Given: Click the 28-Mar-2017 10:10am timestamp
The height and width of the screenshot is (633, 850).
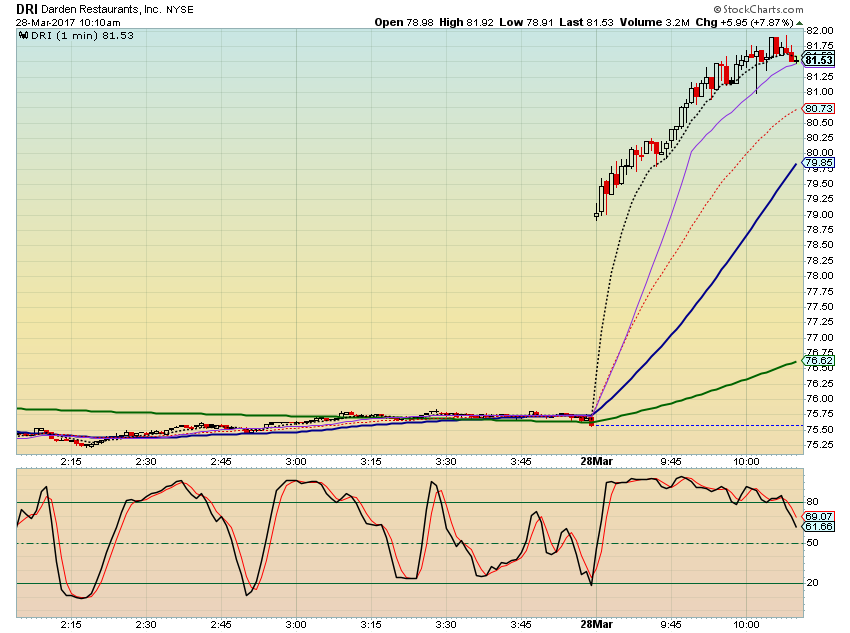Looking at the screenshot, I should coord(68,23).
